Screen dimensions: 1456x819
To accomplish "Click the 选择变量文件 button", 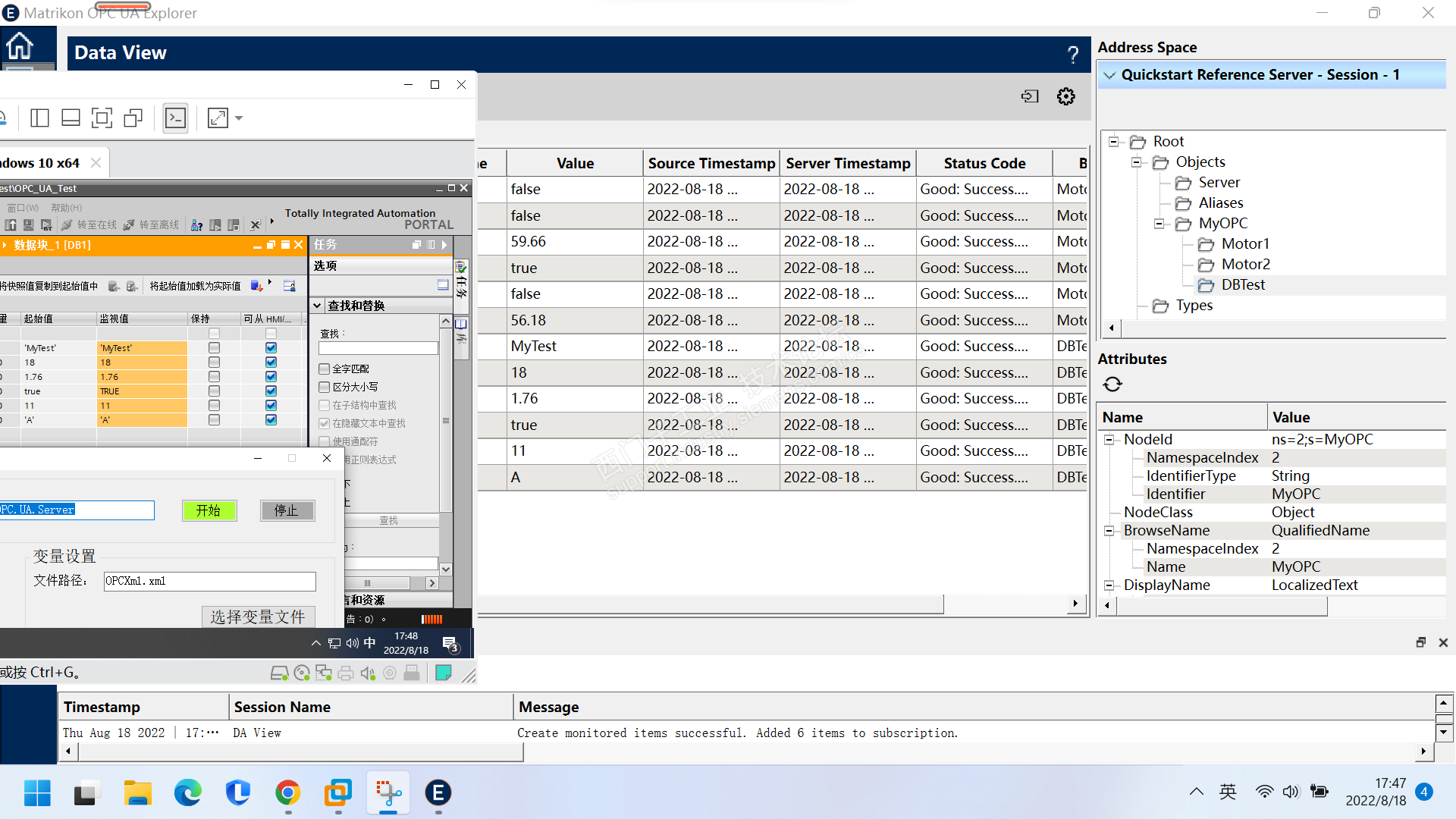I will coord(257,617).
